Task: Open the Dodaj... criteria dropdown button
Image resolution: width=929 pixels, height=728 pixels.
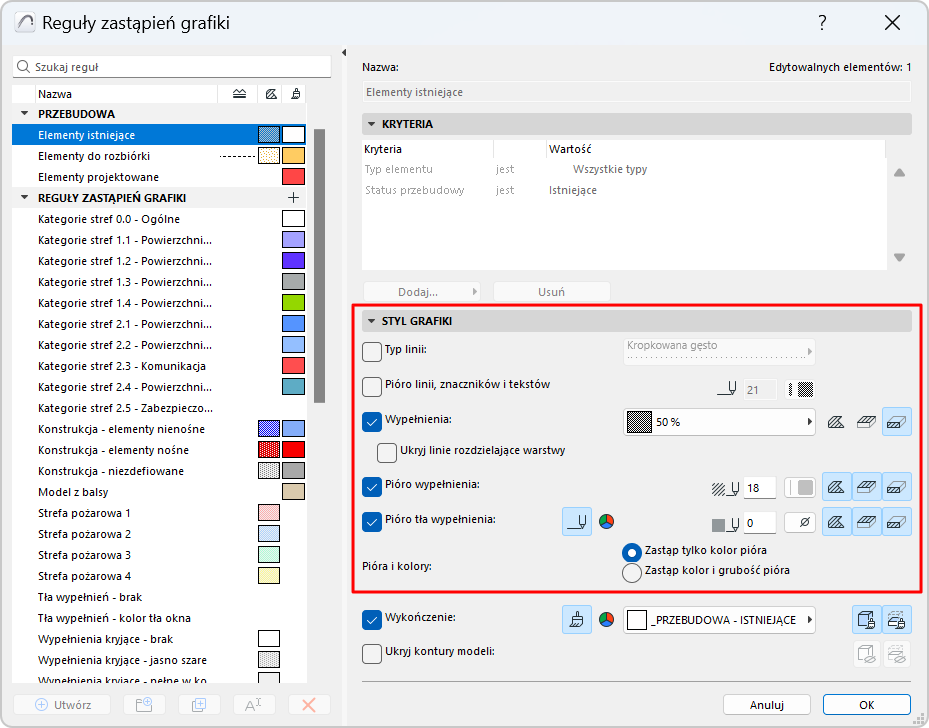Action: 421,292
